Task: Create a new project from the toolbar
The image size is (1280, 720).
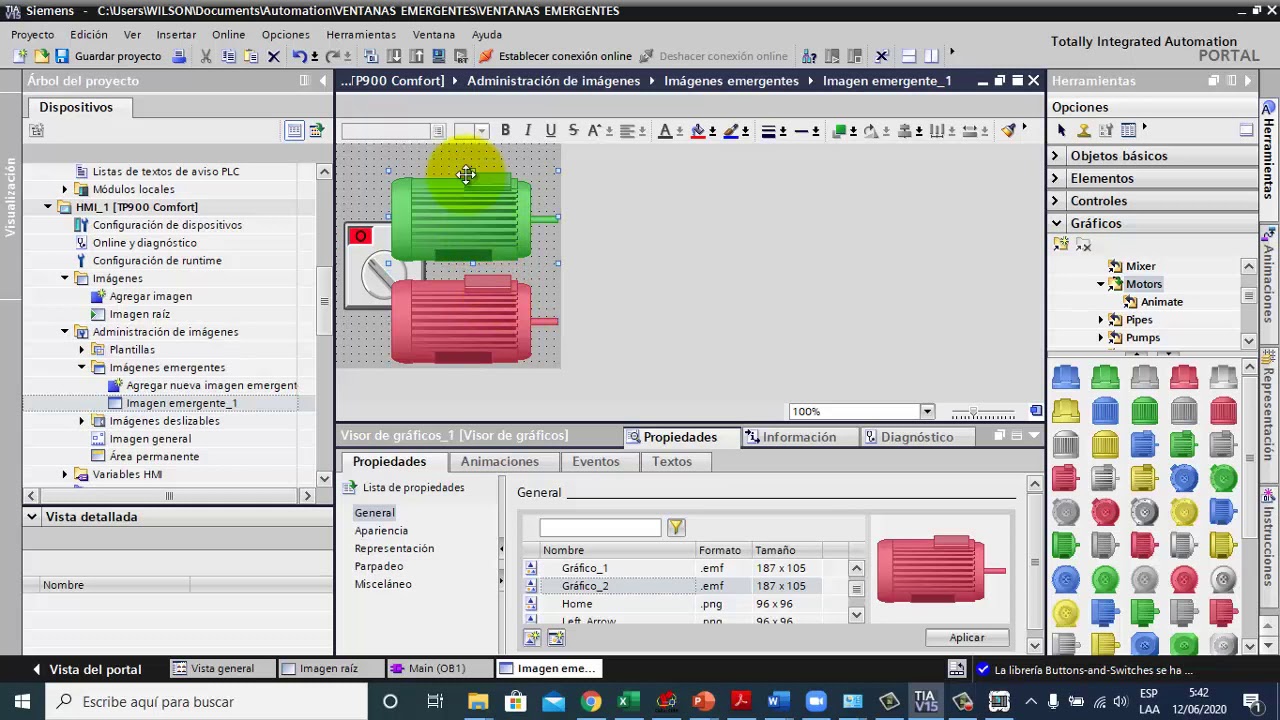Action: 19,56
